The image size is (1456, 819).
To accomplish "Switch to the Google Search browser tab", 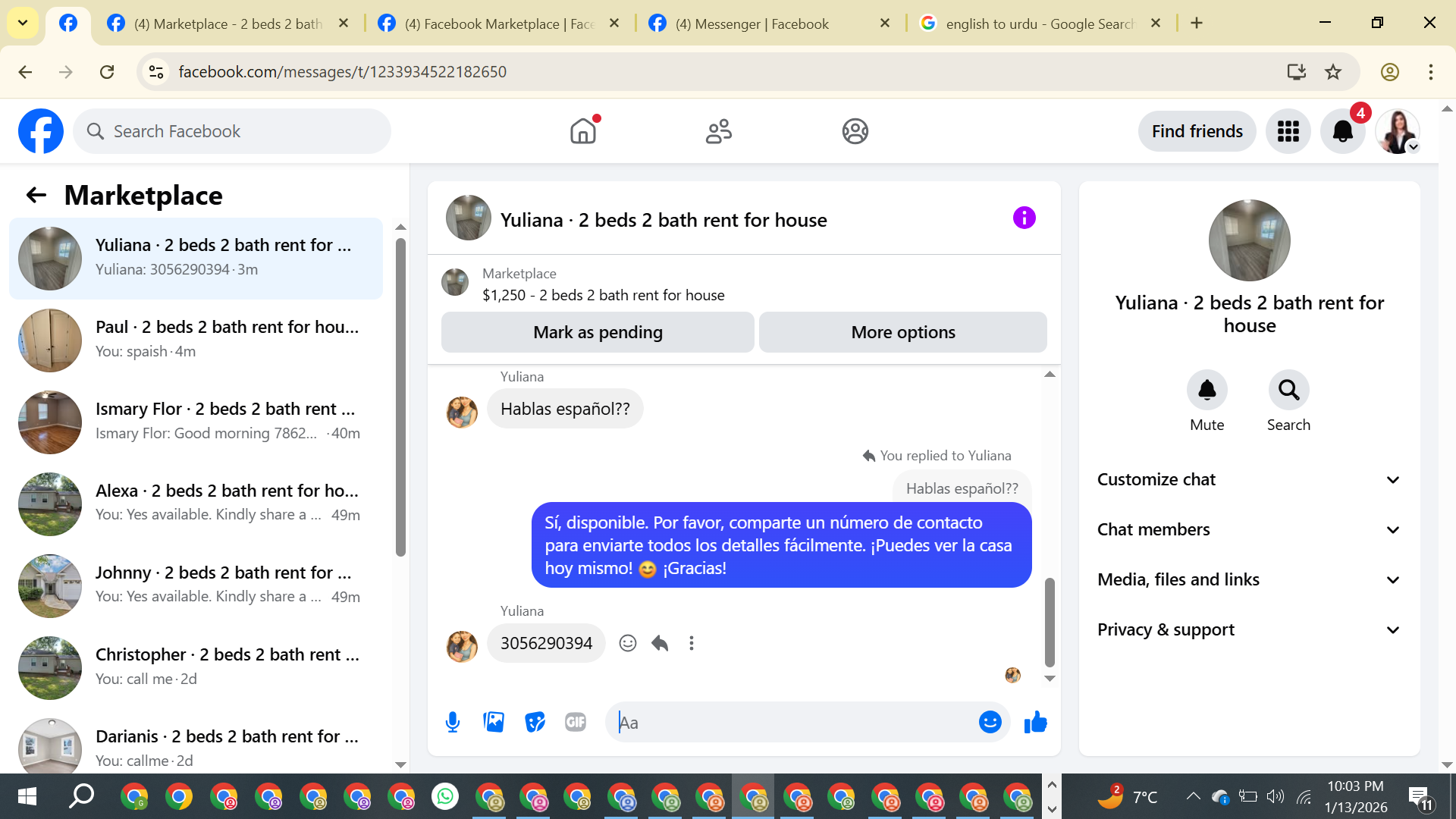I will tap(1039, 24).
